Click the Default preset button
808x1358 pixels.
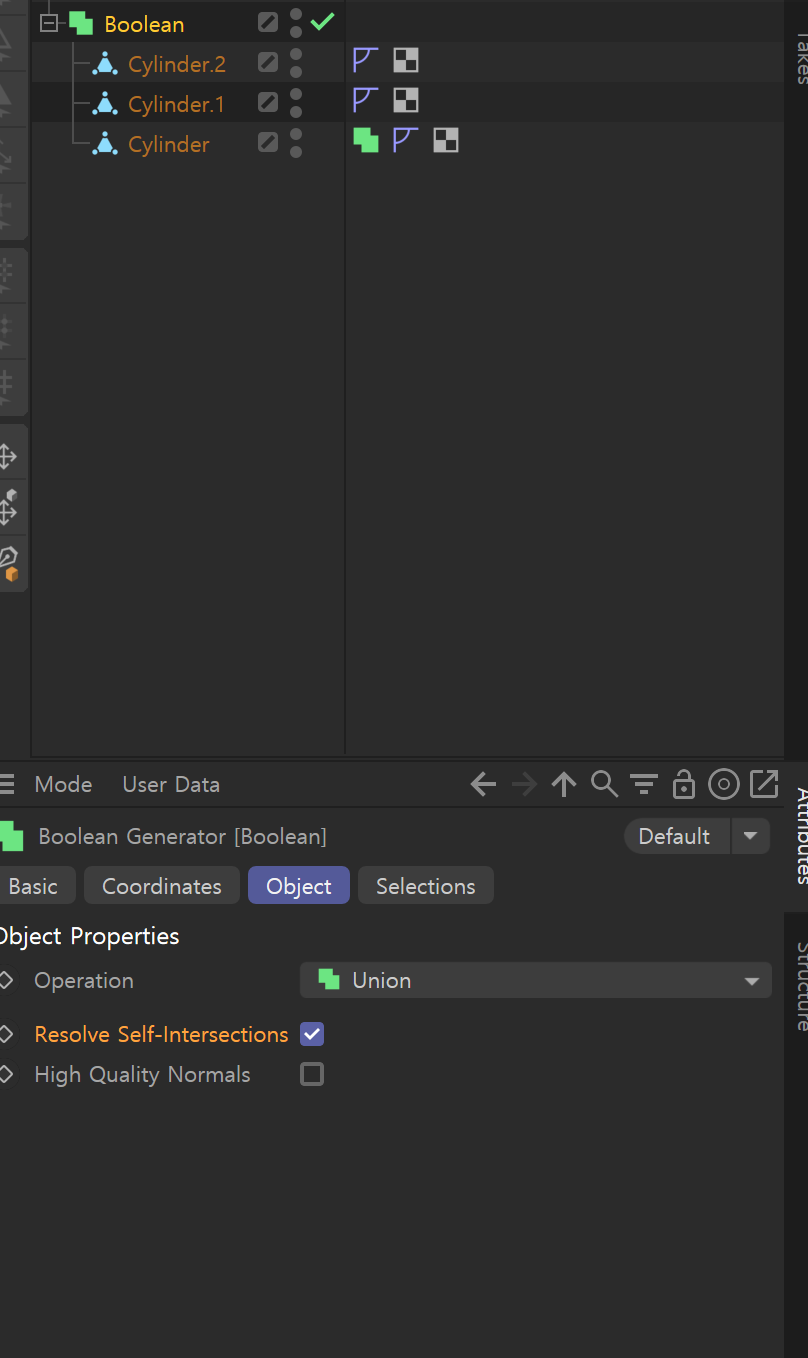pyautogui.click(x=677, y=836)
